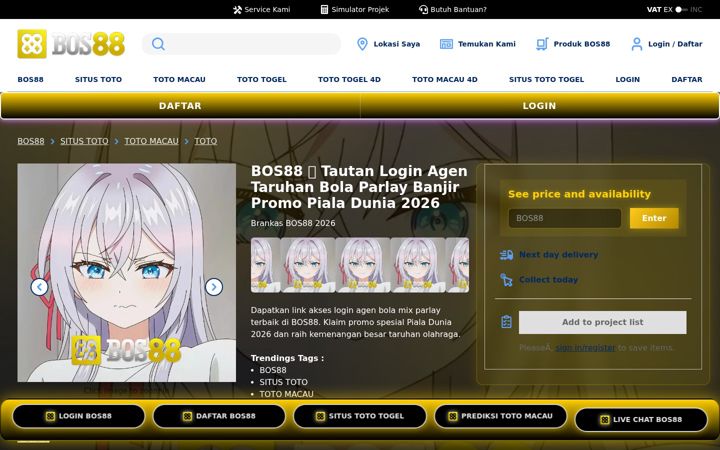Show previous image with left arrow
The width and height of the screenshot is (720, 450).
(x=39, y=287)
